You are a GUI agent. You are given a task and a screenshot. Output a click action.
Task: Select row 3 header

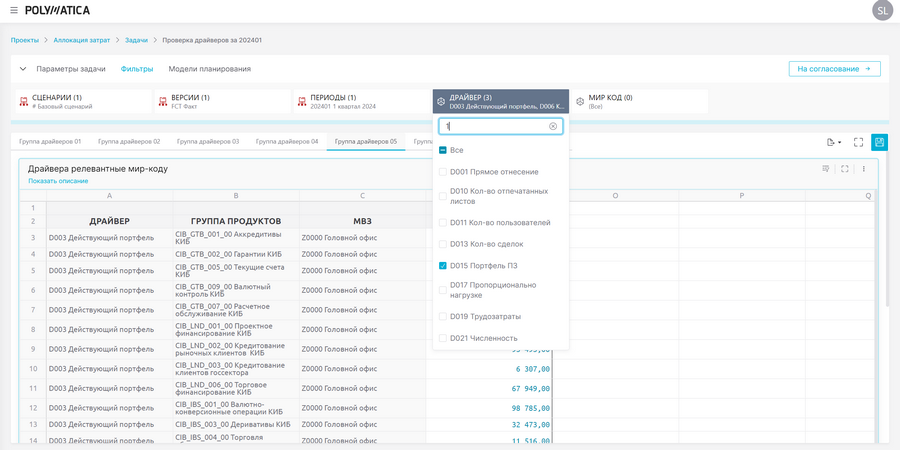tap(33, 237)
